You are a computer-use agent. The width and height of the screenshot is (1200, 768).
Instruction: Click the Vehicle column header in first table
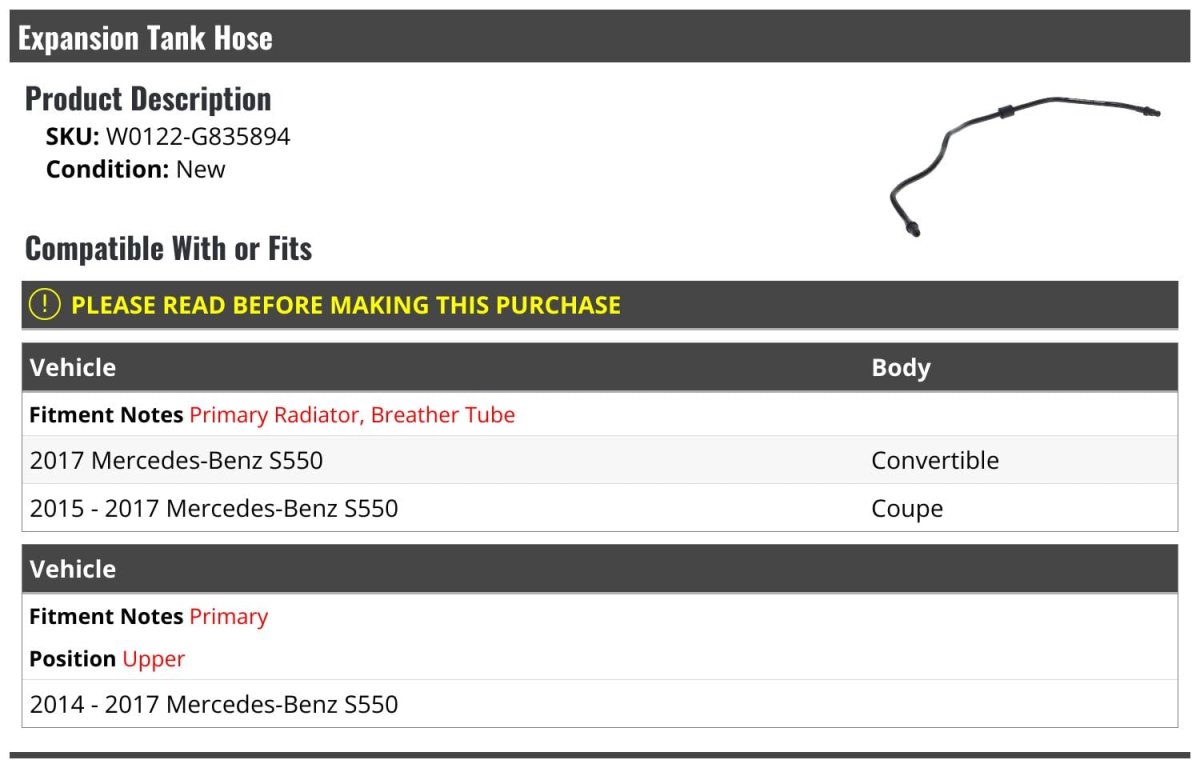(x=73, y=367)
